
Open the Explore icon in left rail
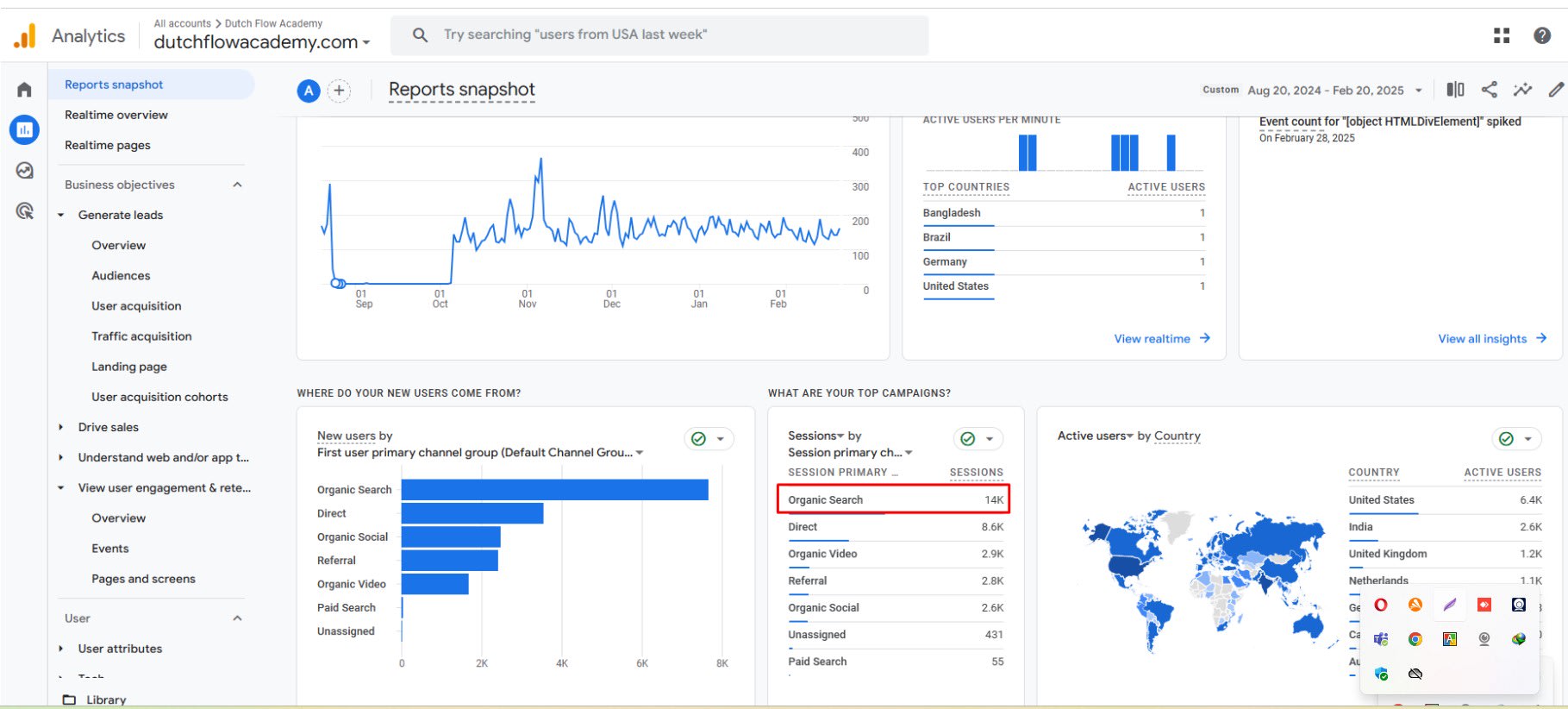point(24,171)
